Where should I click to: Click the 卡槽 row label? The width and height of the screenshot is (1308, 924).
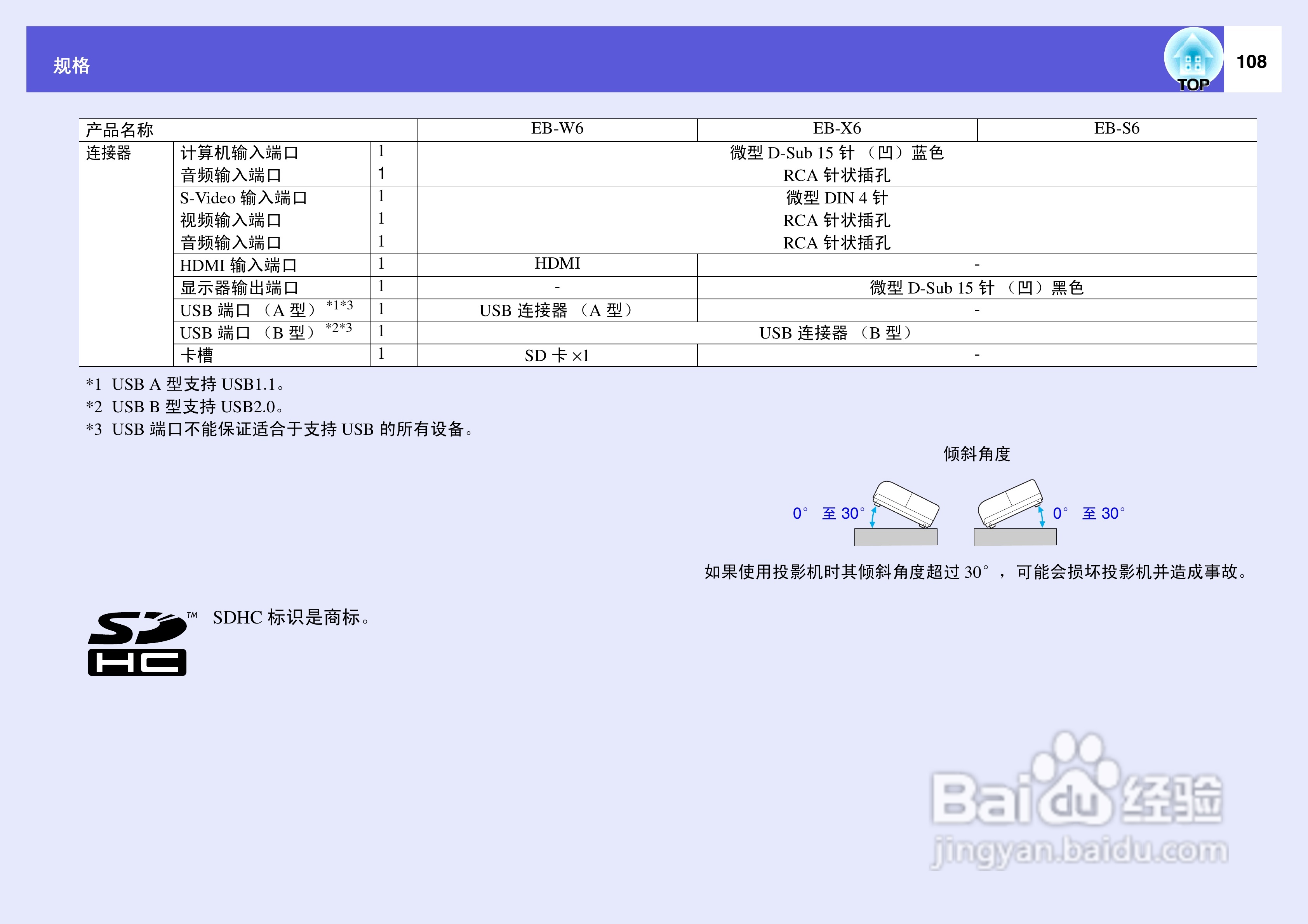point(197,356)
